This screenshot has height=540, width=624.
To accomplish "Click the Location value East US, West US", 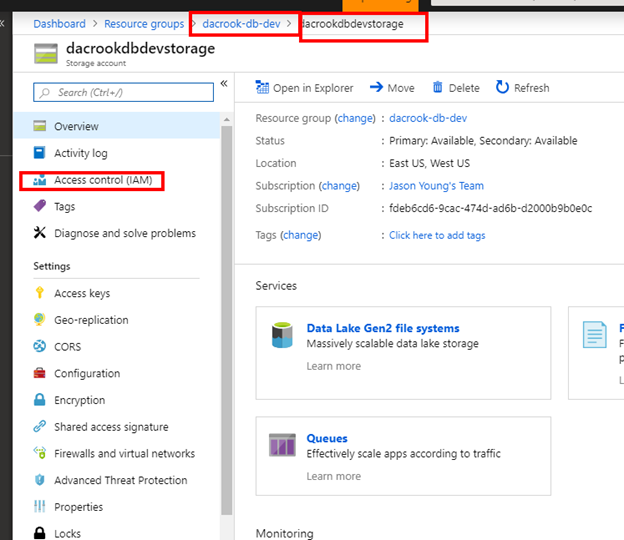I will tap(429, 163).
